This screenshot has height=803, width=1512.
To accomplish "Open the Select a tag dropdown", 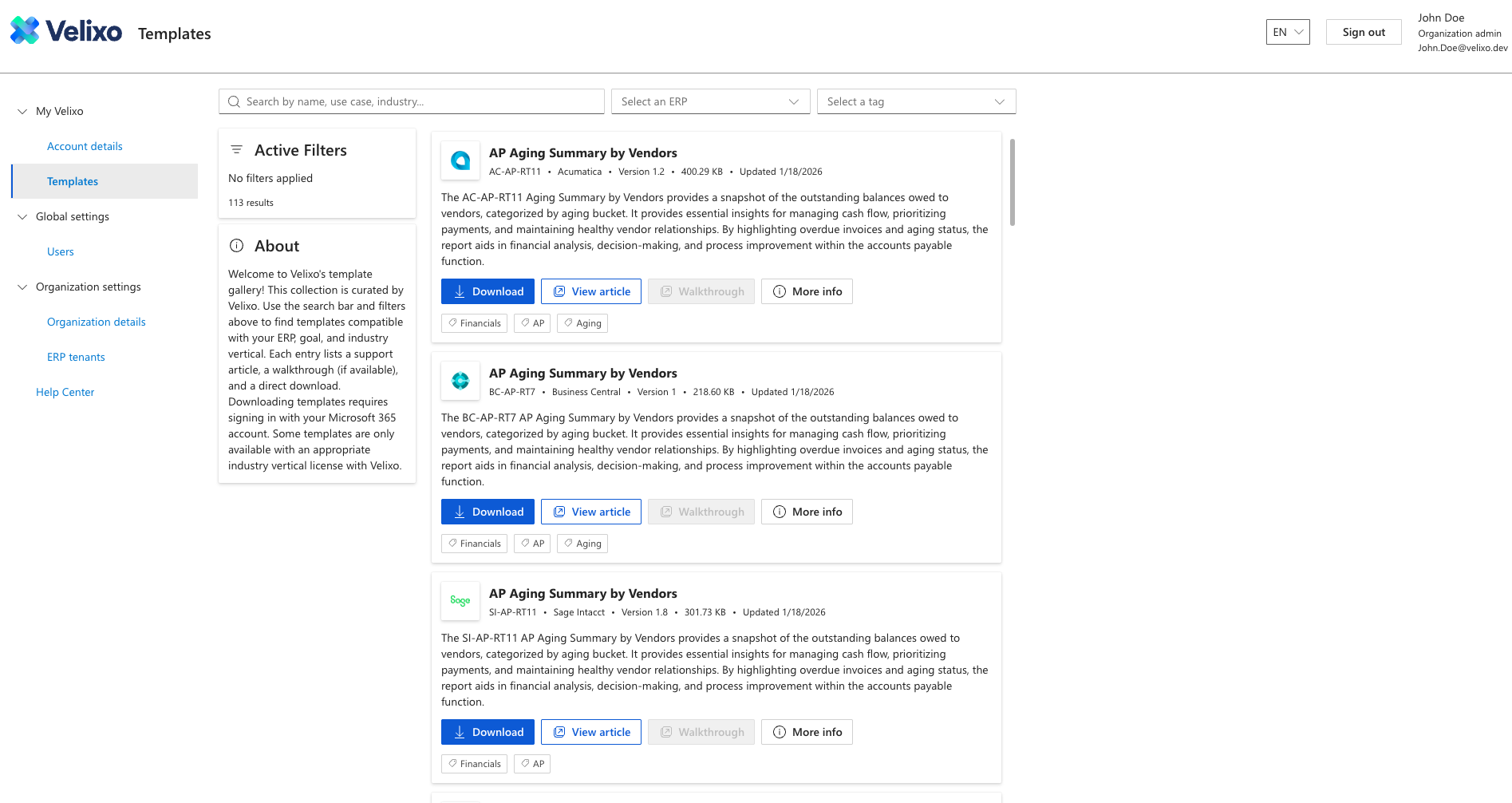I will [916, 102].
